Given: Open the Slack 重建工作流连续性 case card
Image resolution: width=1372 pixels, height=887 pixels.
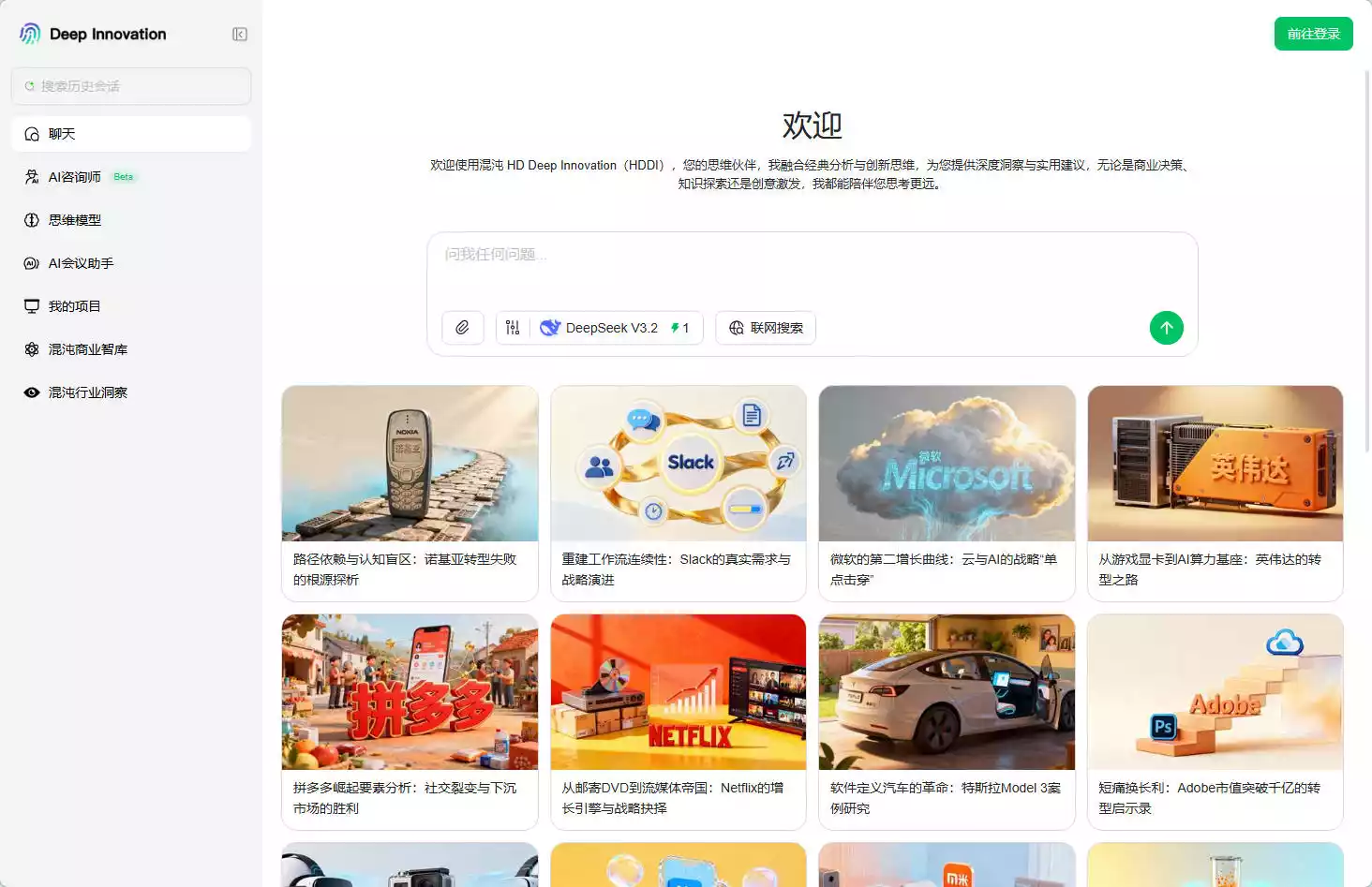Looking at the screenshot, I should point(679,494).
